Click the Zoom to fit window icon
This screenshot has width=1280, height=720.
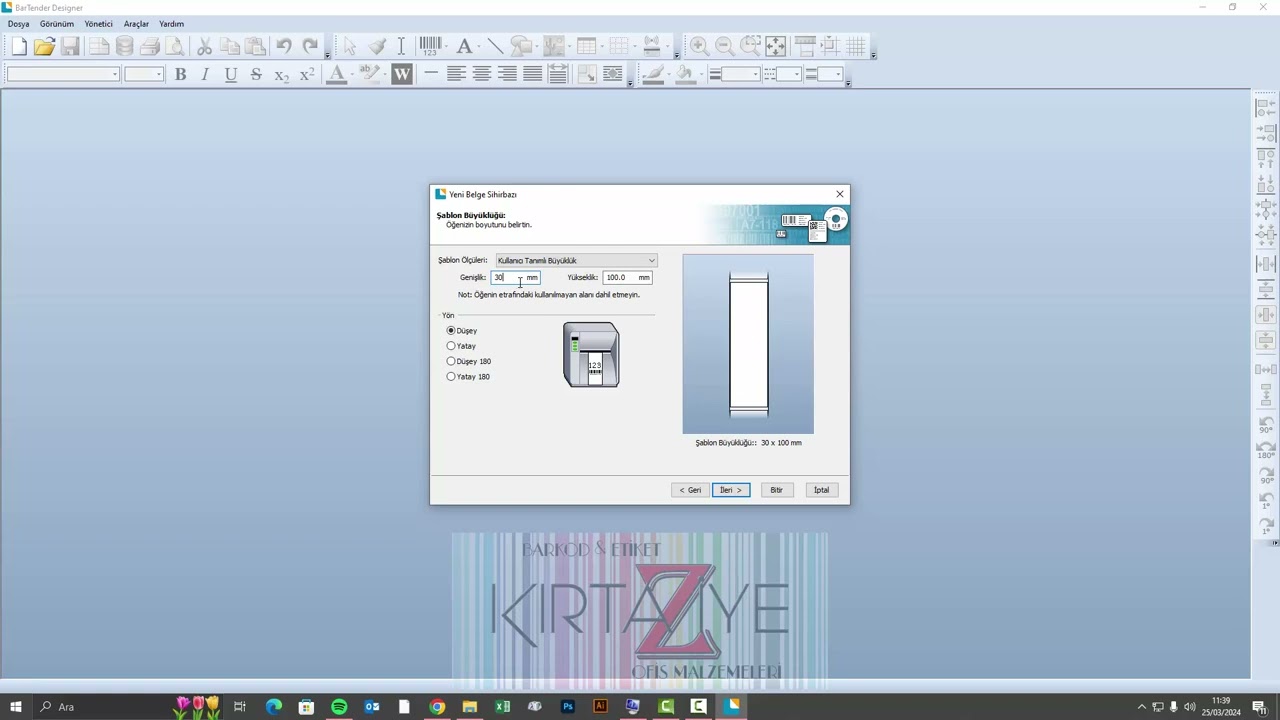776,46
